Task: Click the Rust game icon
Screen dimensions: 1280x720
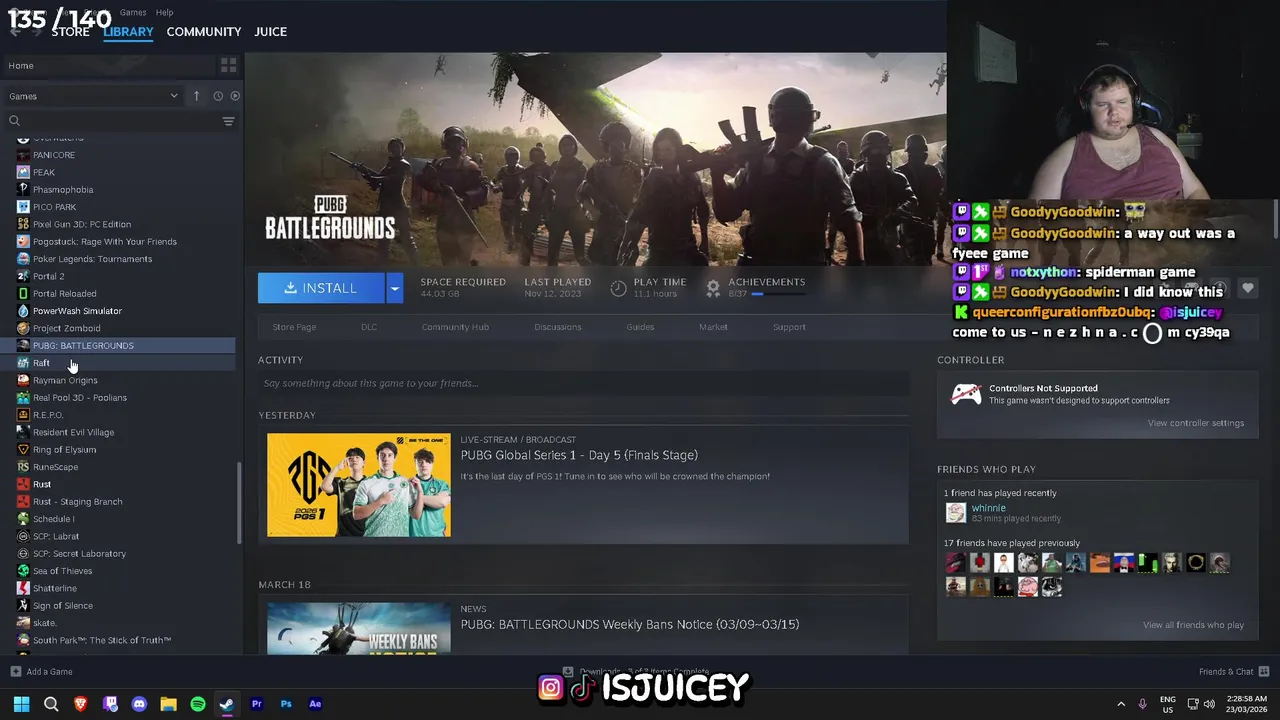Action: pos(23,484)
